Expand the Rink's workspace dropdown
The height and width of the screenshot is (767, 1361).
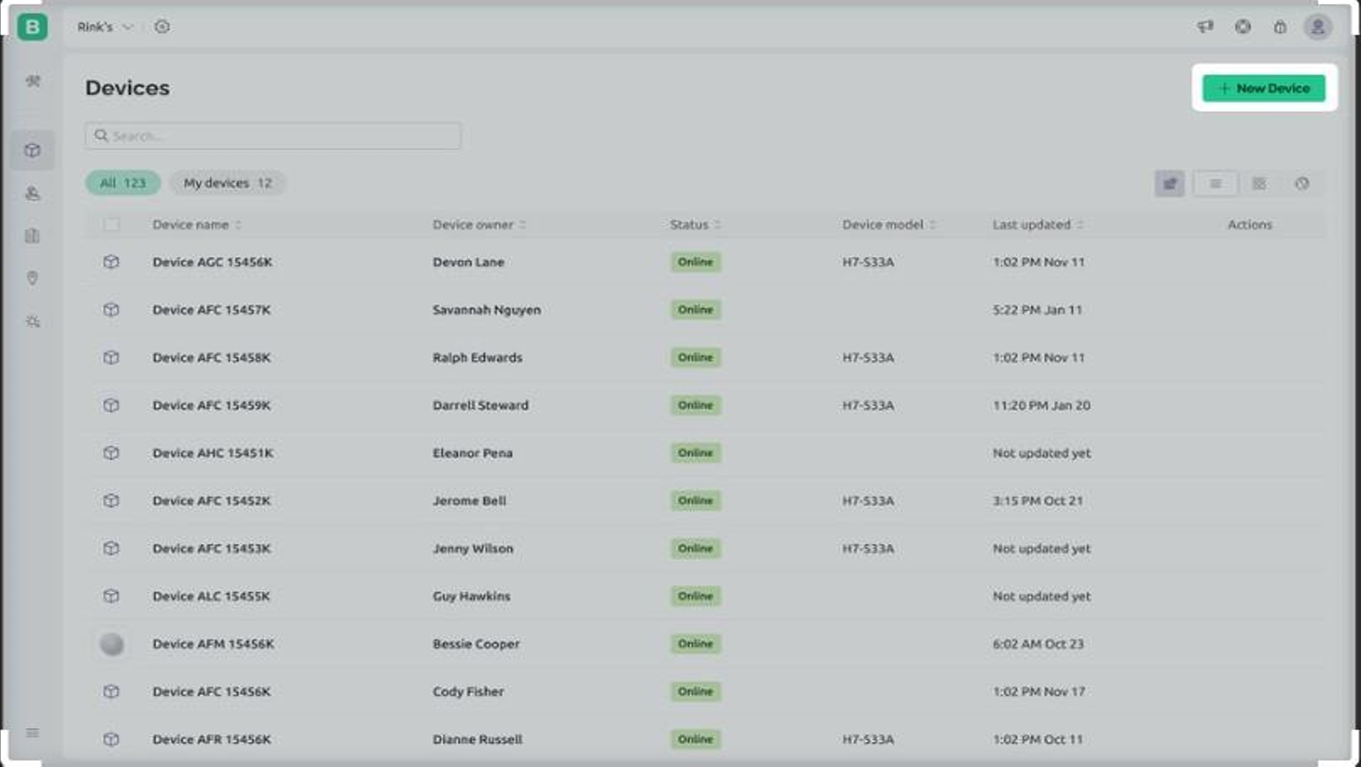pos(105,27)
